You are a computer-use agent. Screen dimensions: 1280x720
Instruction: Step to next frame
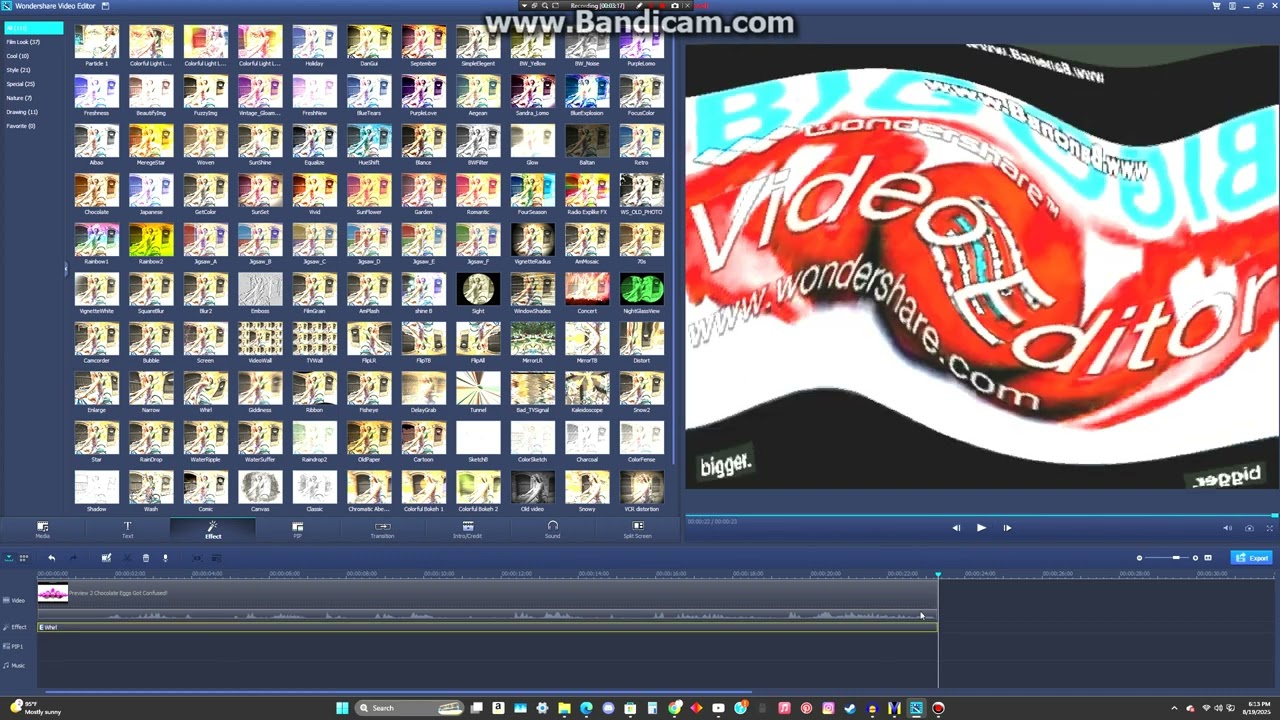pyautogui.click(x=1007, y=528)
